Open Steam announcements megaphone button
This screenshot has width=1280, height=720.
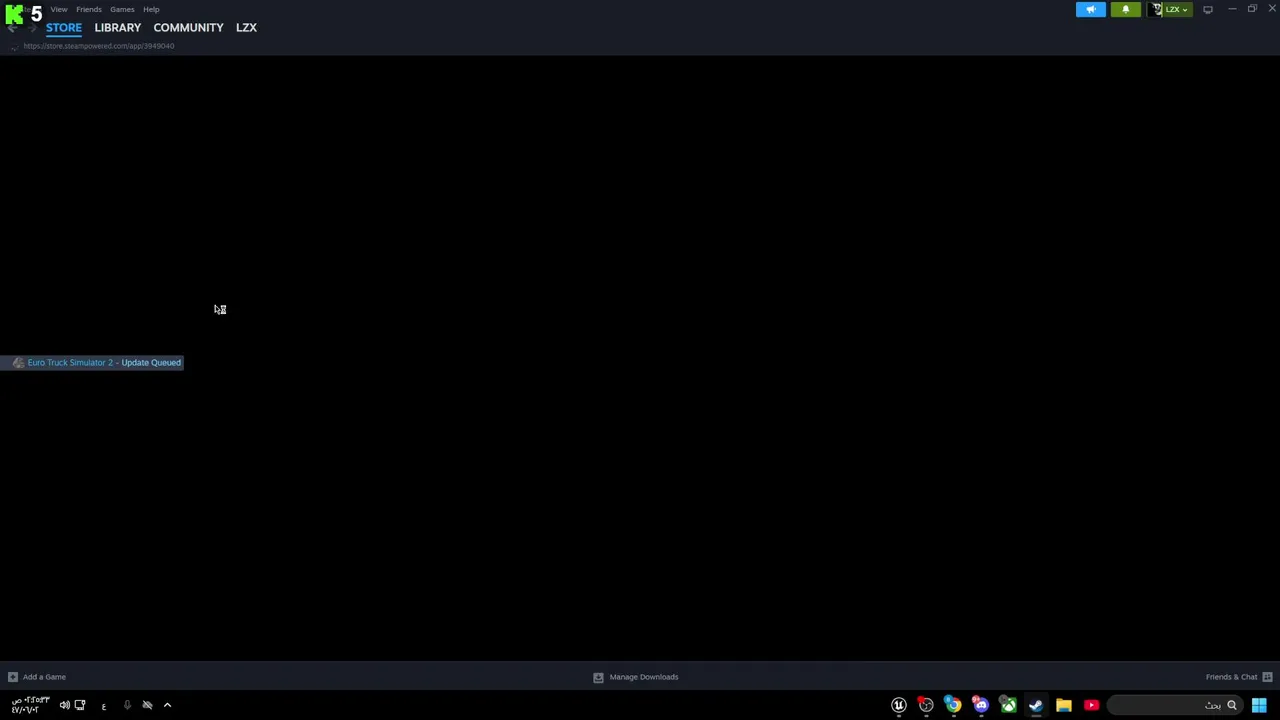click(1091, 9)
